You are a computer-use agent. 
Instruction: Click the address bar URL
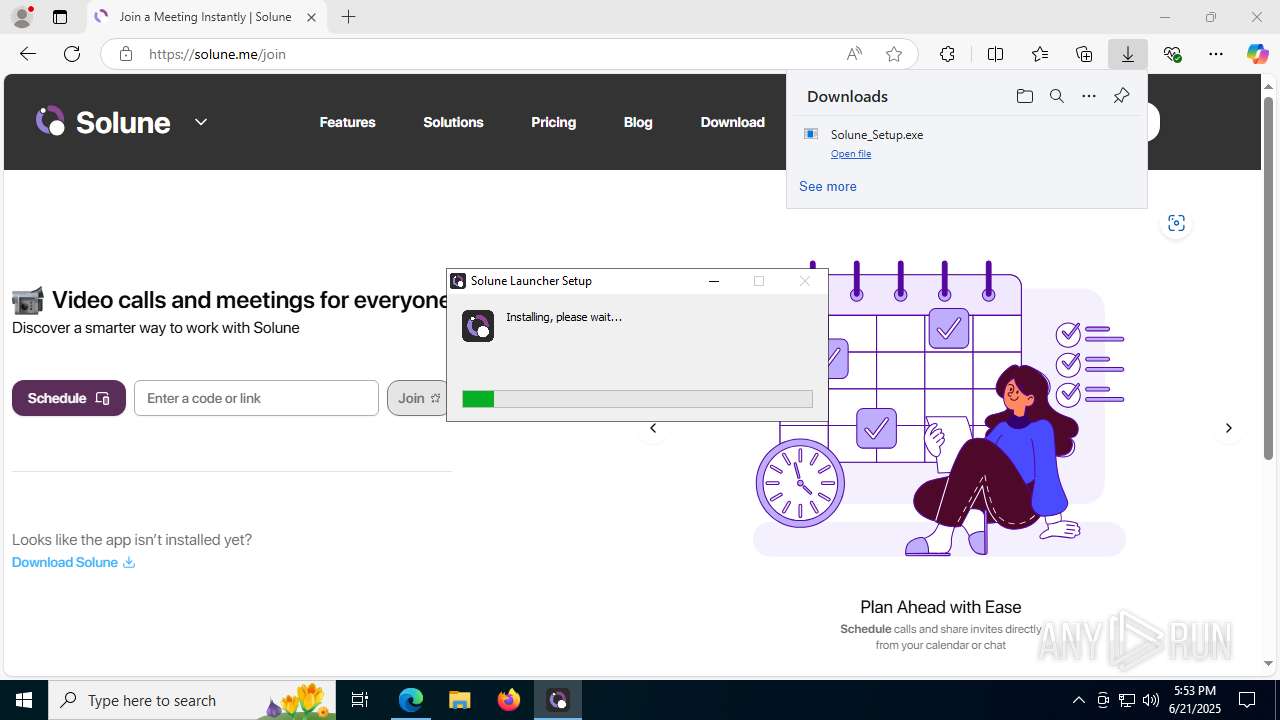(217, 54)
